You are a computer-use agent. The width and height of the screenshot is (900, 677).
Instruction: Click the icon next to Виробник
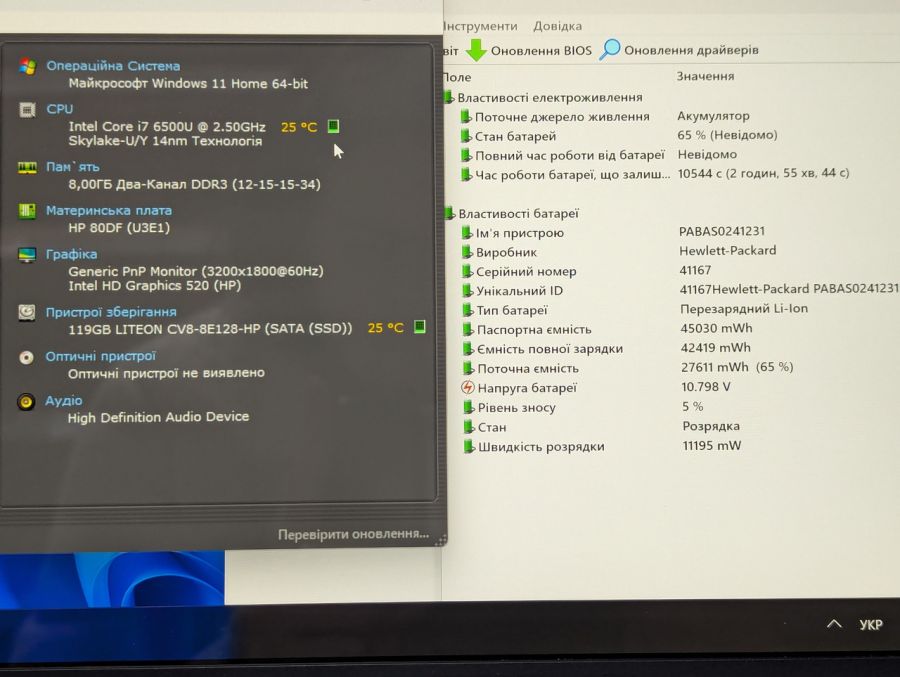coord(467,252)
